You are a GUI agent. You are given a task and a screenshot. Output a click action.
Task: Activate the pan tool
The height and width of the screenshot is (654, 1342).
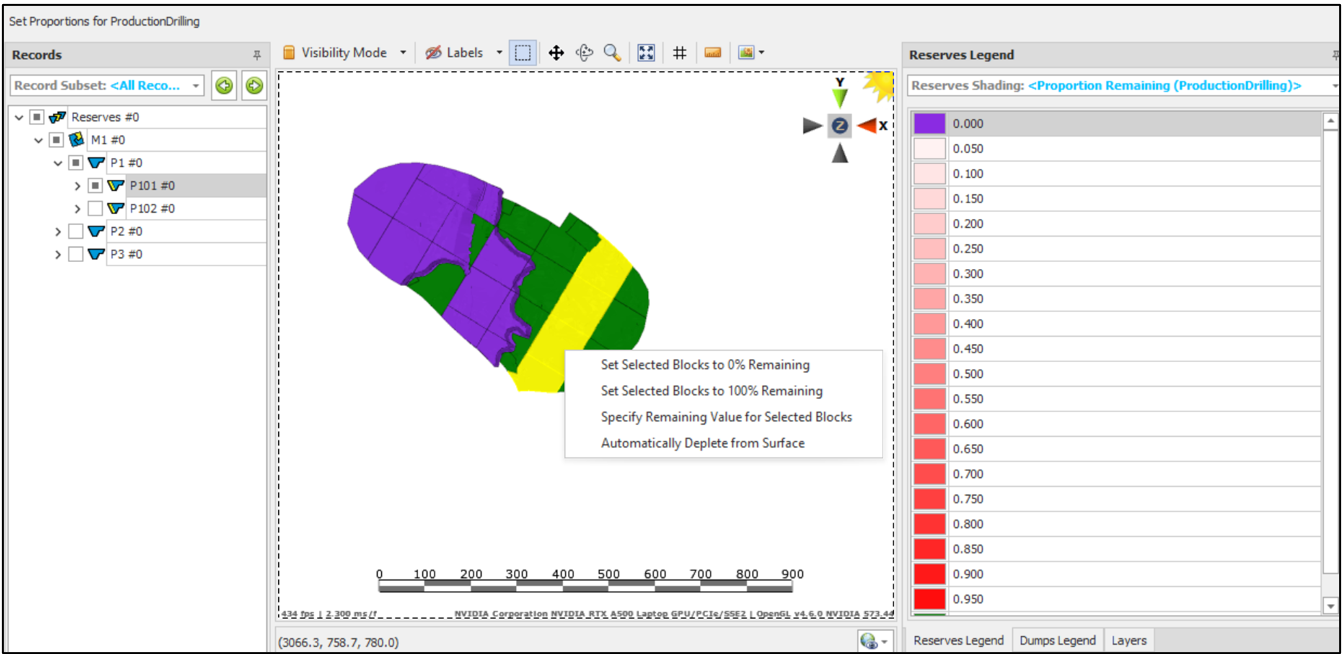tap(556, 53)
